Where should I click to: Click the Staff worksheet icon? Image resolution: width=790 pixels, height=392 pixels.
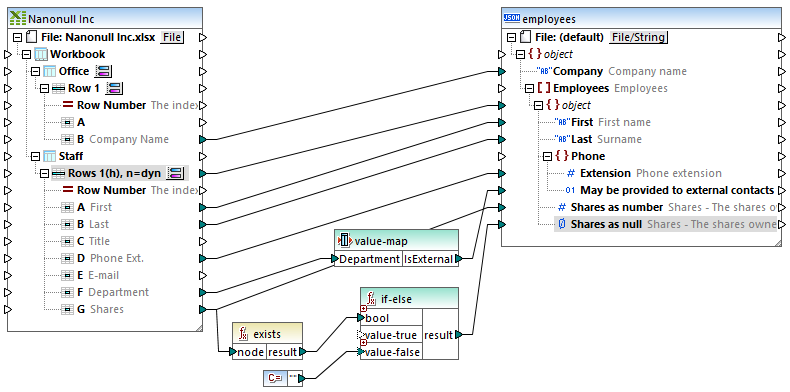pos(50,156)
